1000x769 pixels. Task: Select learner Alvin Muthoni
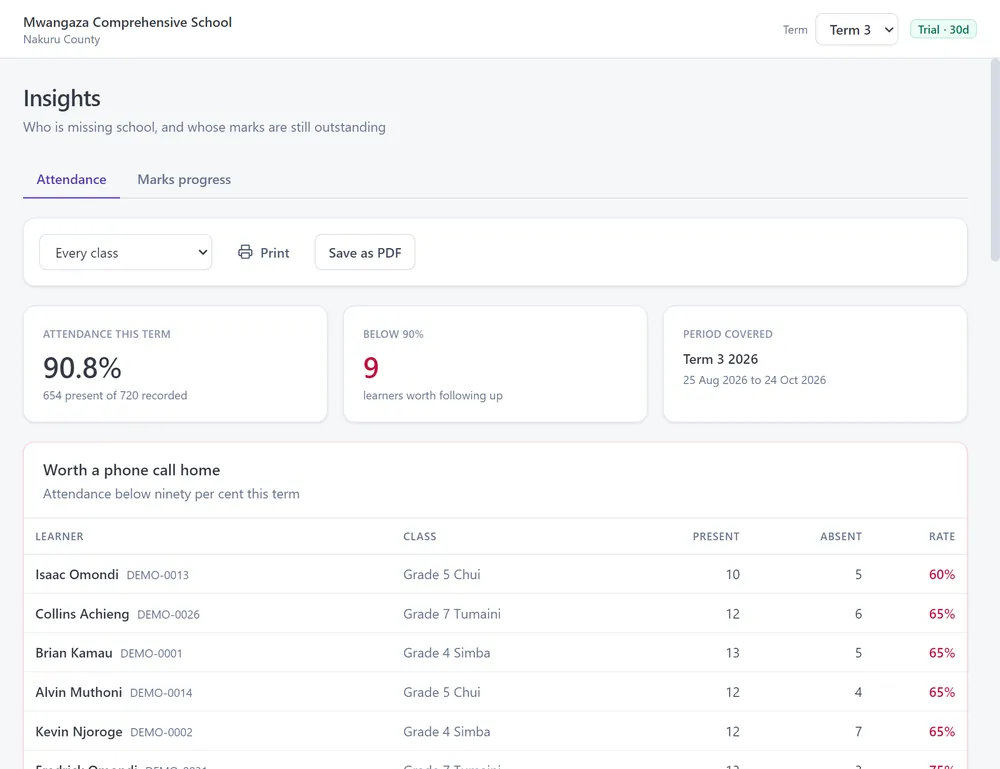tap(78, 692)
